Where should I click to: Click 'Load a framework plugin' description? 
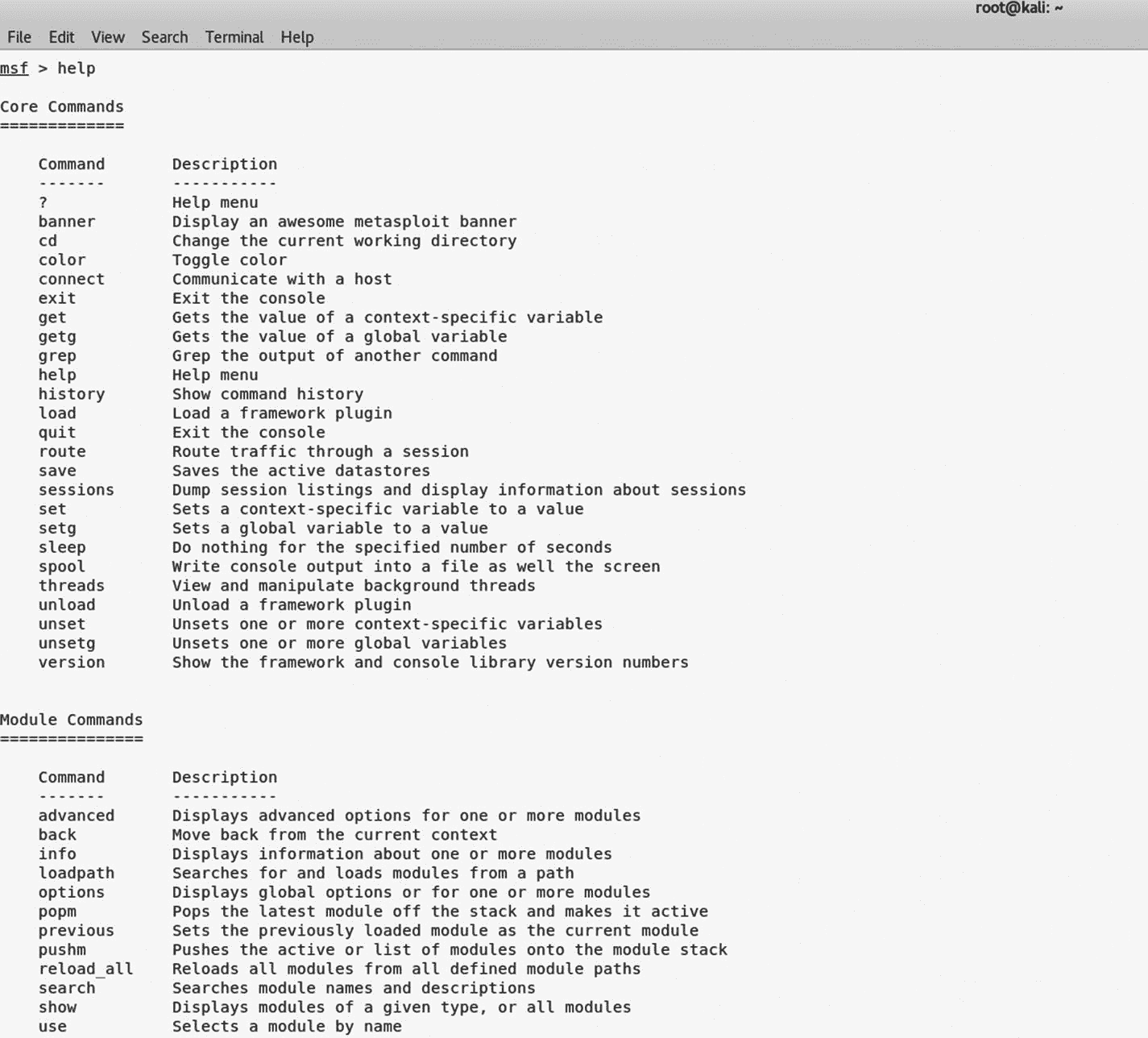pos(282,413)
